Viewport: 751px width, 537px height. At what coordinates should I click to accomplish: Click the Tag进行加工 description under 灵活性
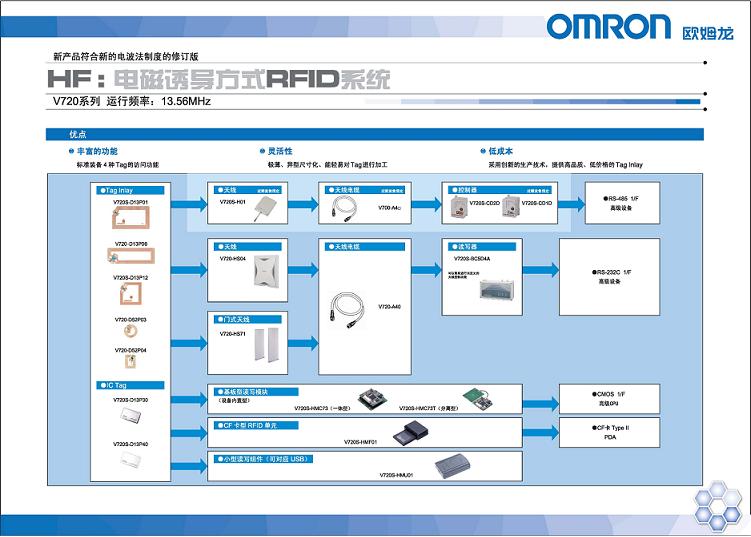(x=327, y=165)
